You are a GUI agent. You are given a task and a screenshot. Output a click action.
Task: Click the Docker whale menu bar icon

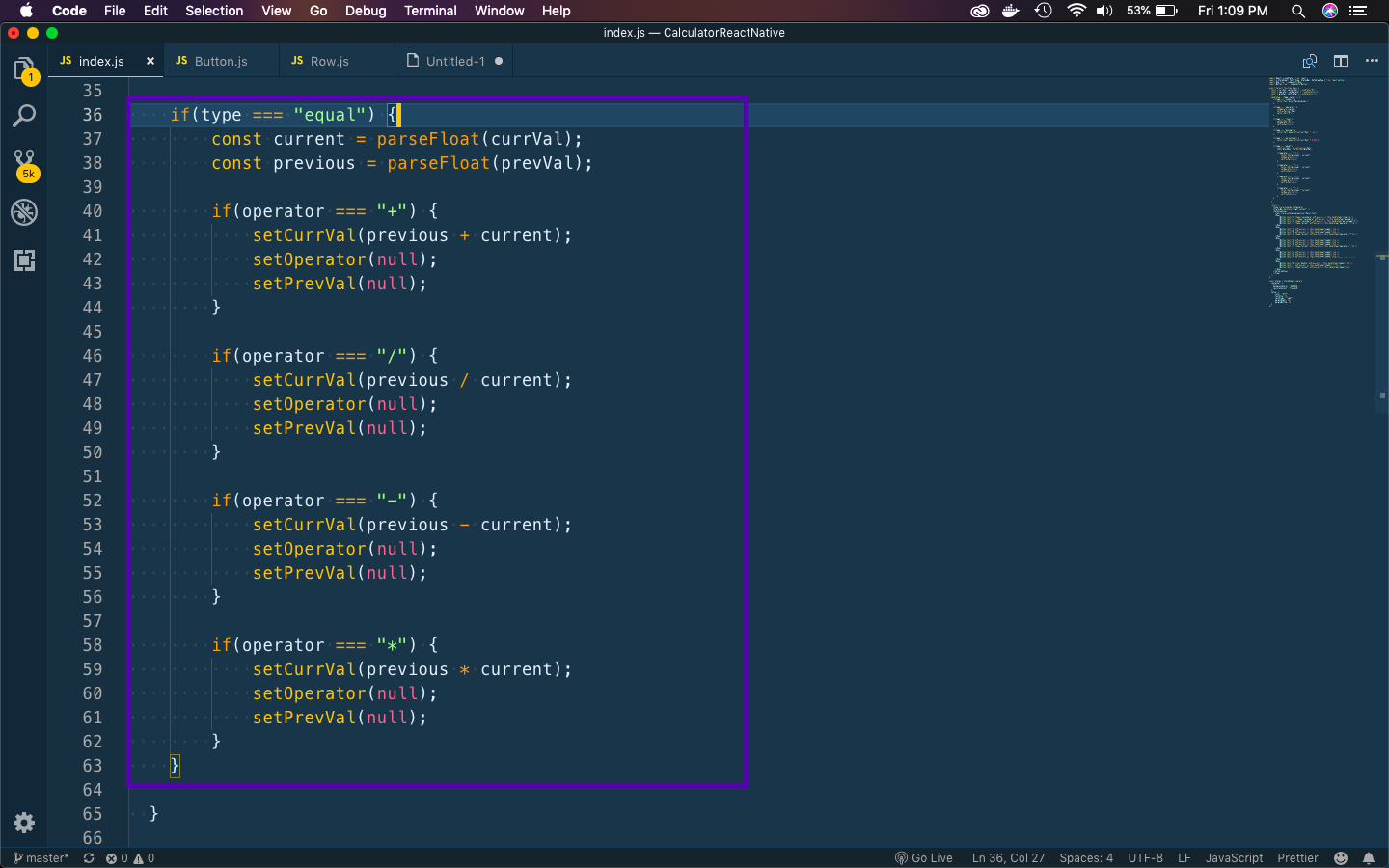tap(1011, 11)
